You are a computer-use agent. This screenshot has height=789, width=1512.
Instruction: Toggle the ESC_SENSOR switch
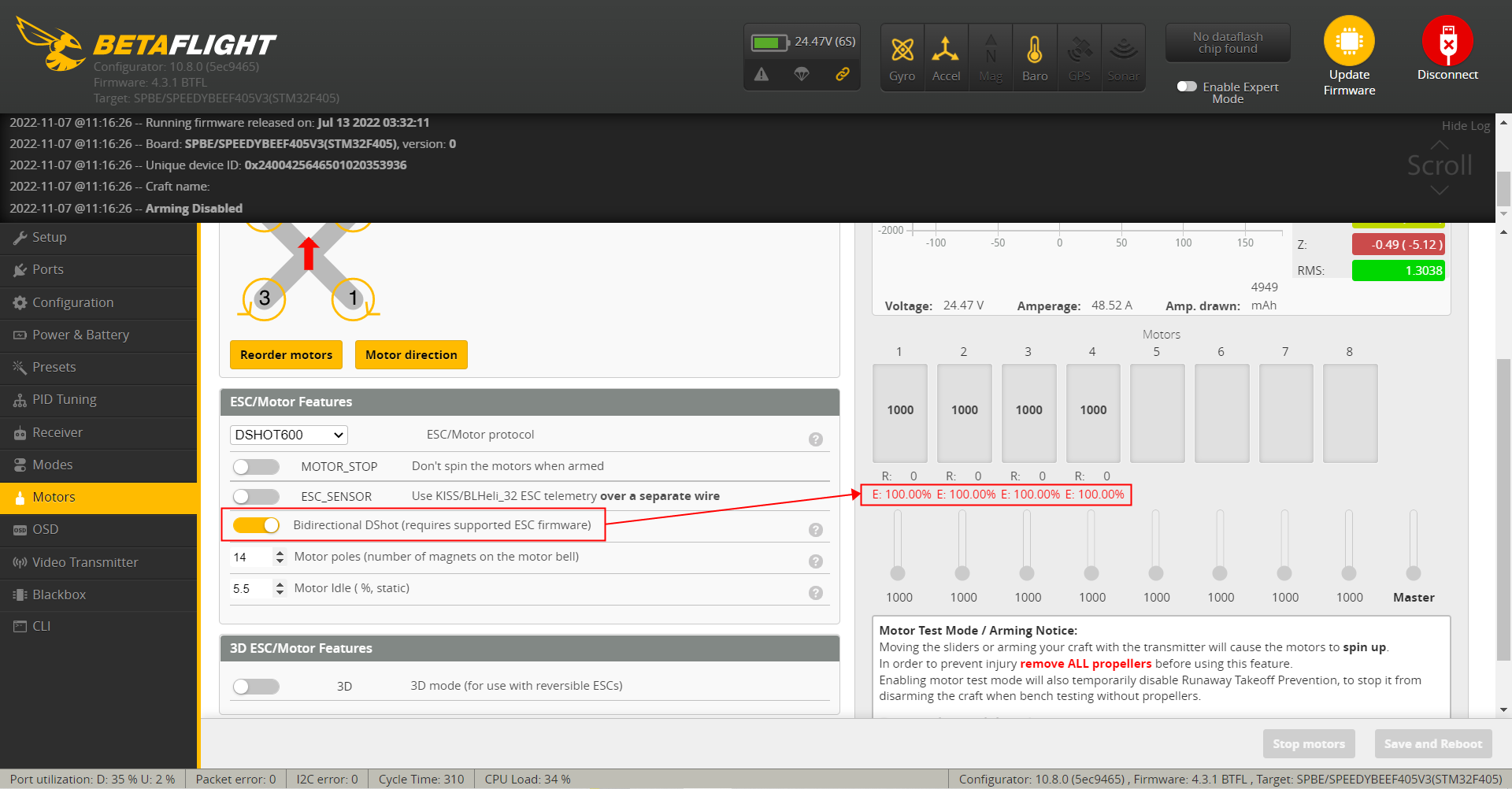pos(256,496)
